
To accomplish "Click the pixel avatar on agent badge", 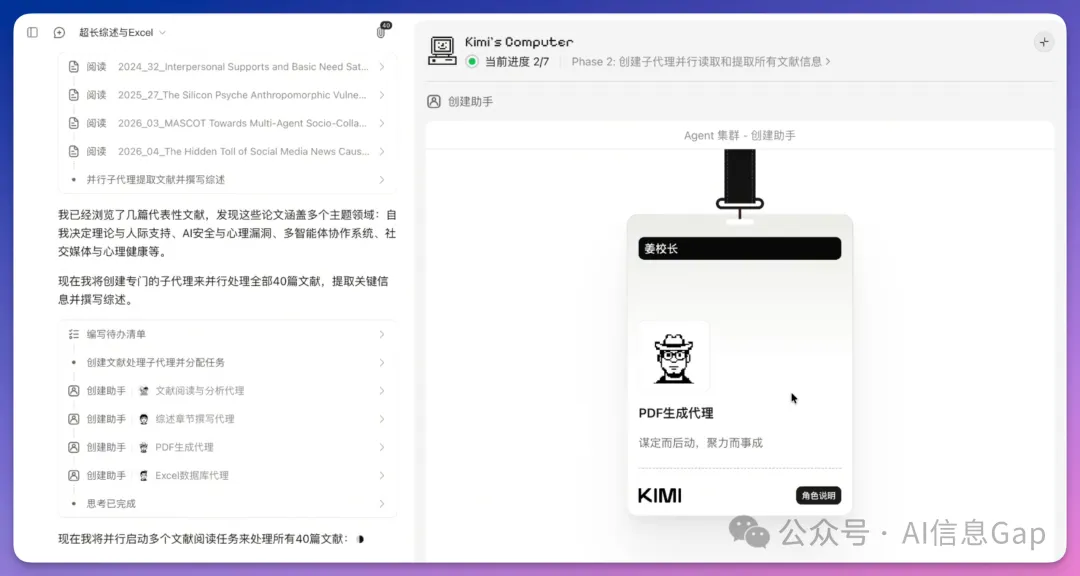I will (x=673, y=358).
